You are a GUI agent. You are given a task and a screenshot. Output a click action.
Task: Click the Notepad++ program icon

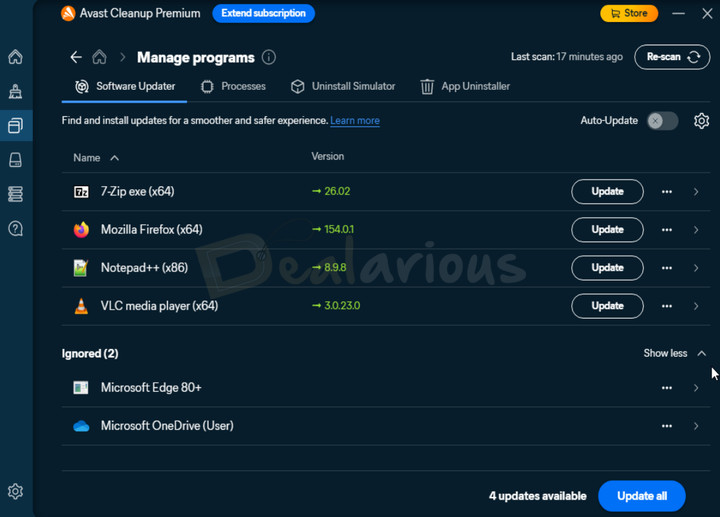point(81,268)
